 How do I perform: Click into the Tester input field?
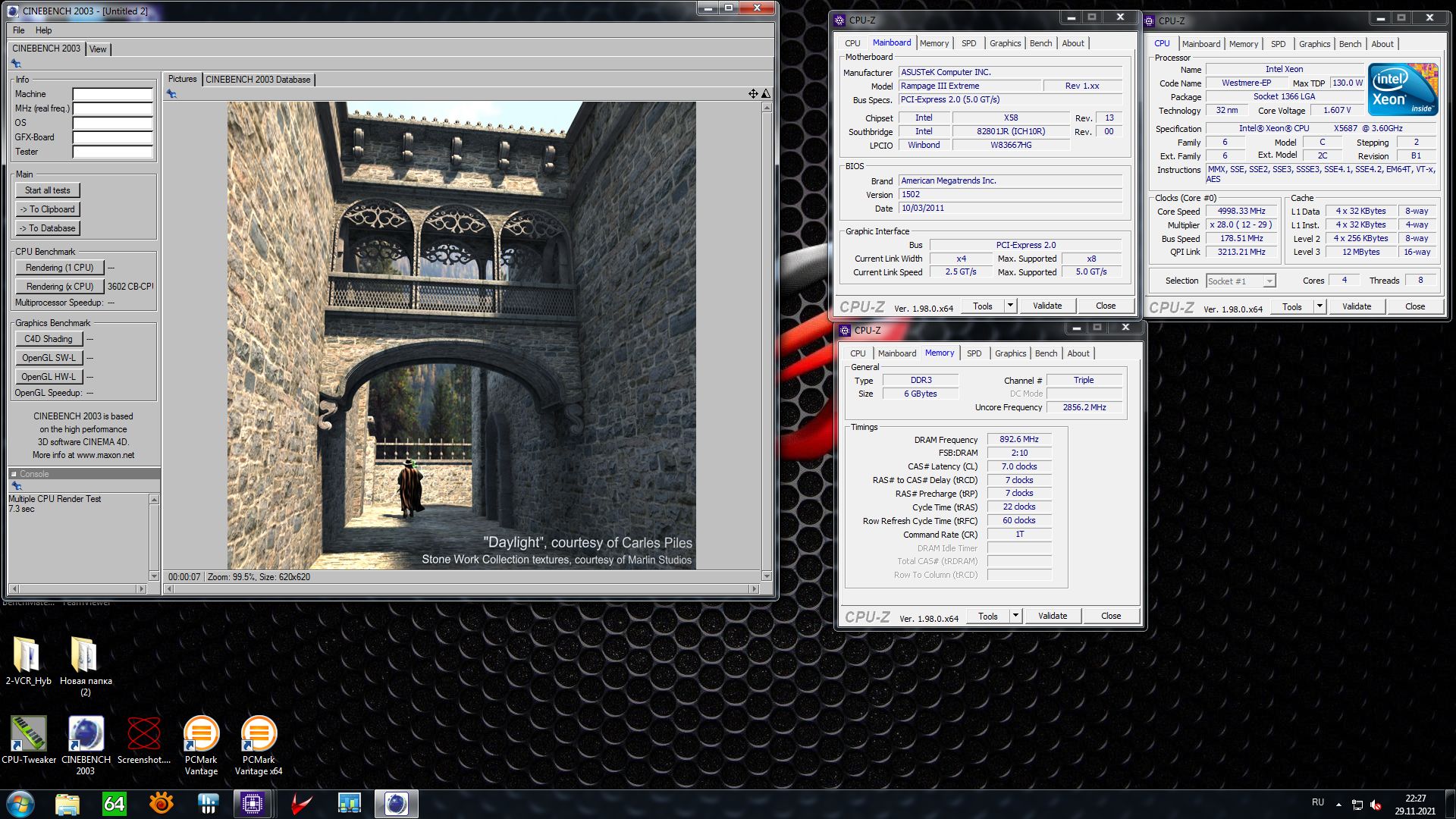coord(113,152)
